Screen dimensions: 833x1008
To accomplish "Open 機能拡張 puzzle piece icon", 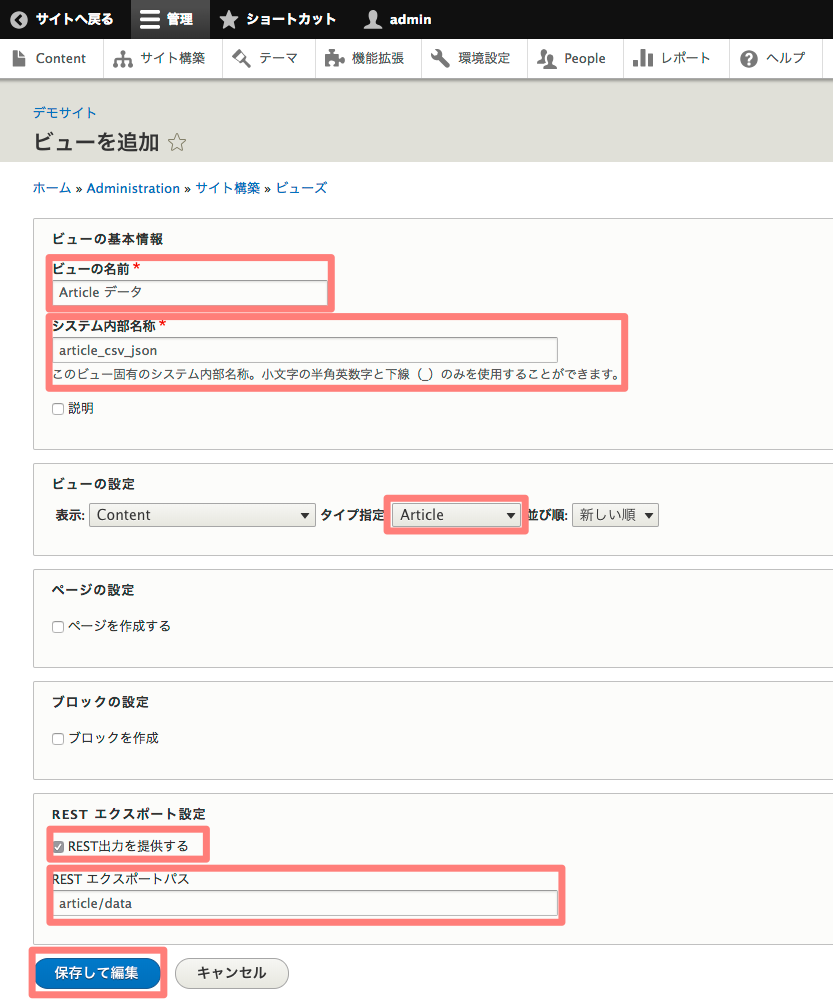I will [x=334, y=59].
